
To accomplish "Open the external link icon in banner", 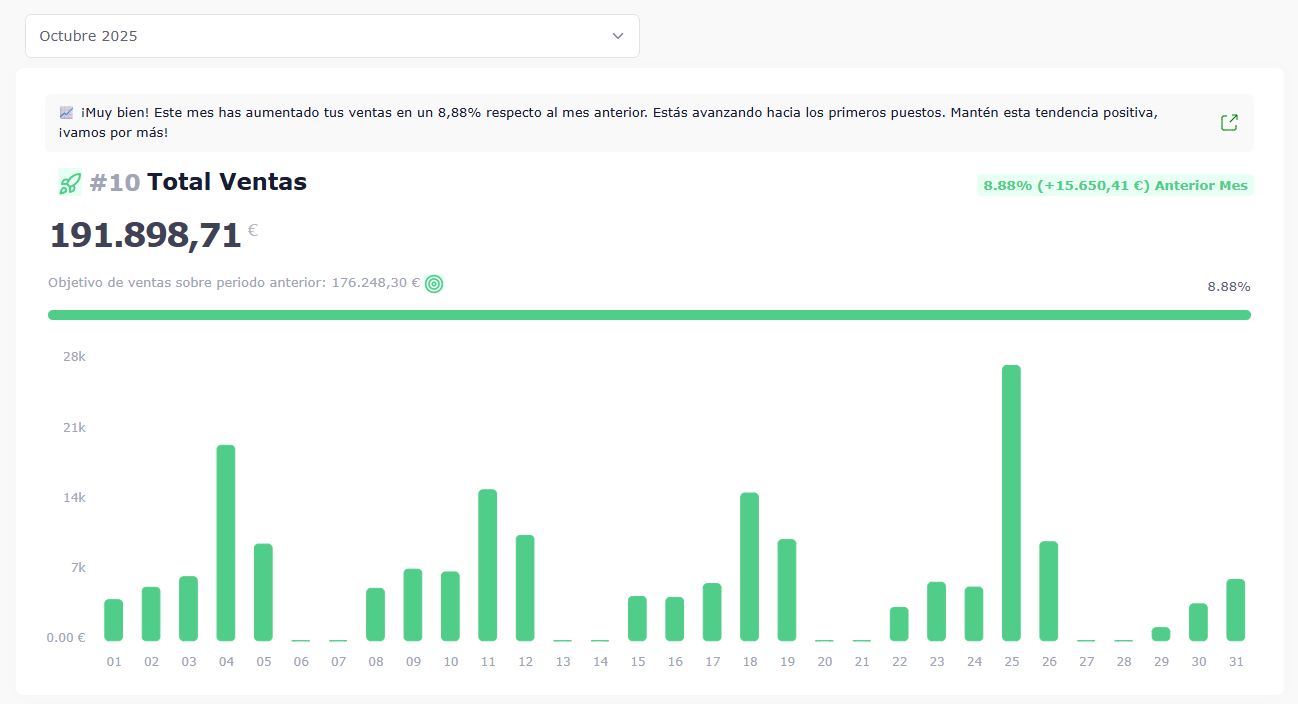I will (1229, 123).
